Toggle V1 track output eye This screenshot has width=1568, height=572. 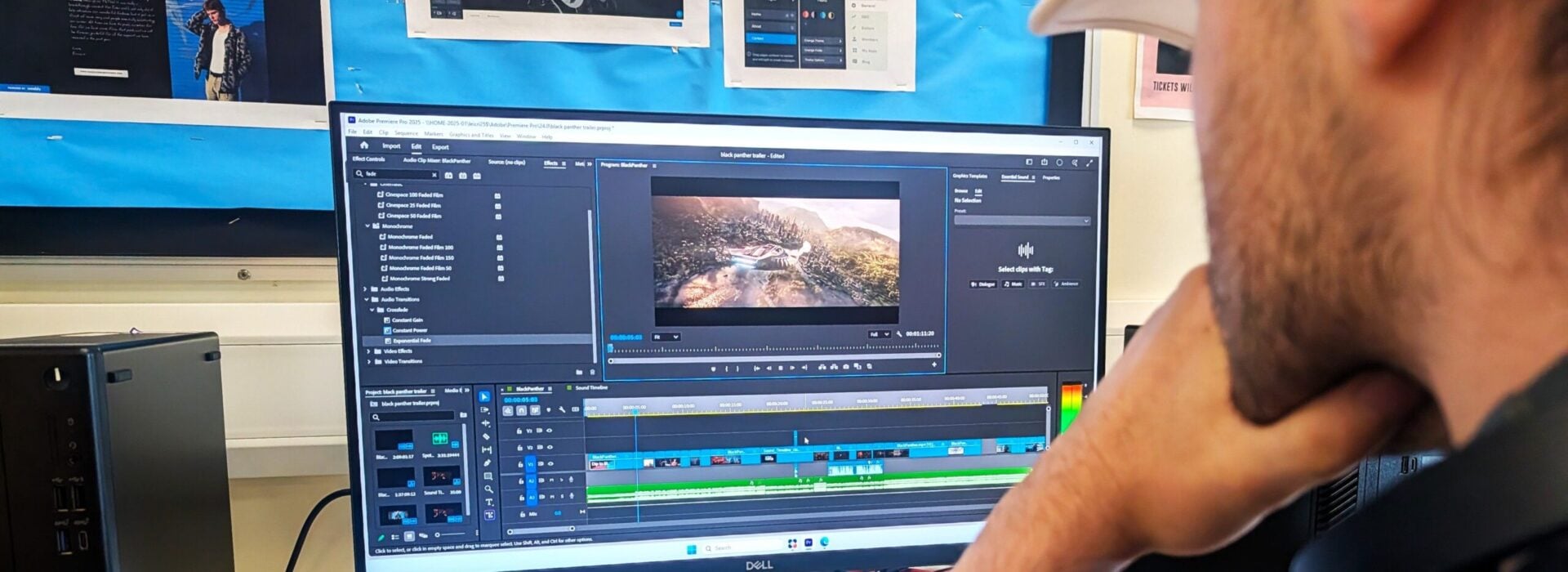[550, 464]
